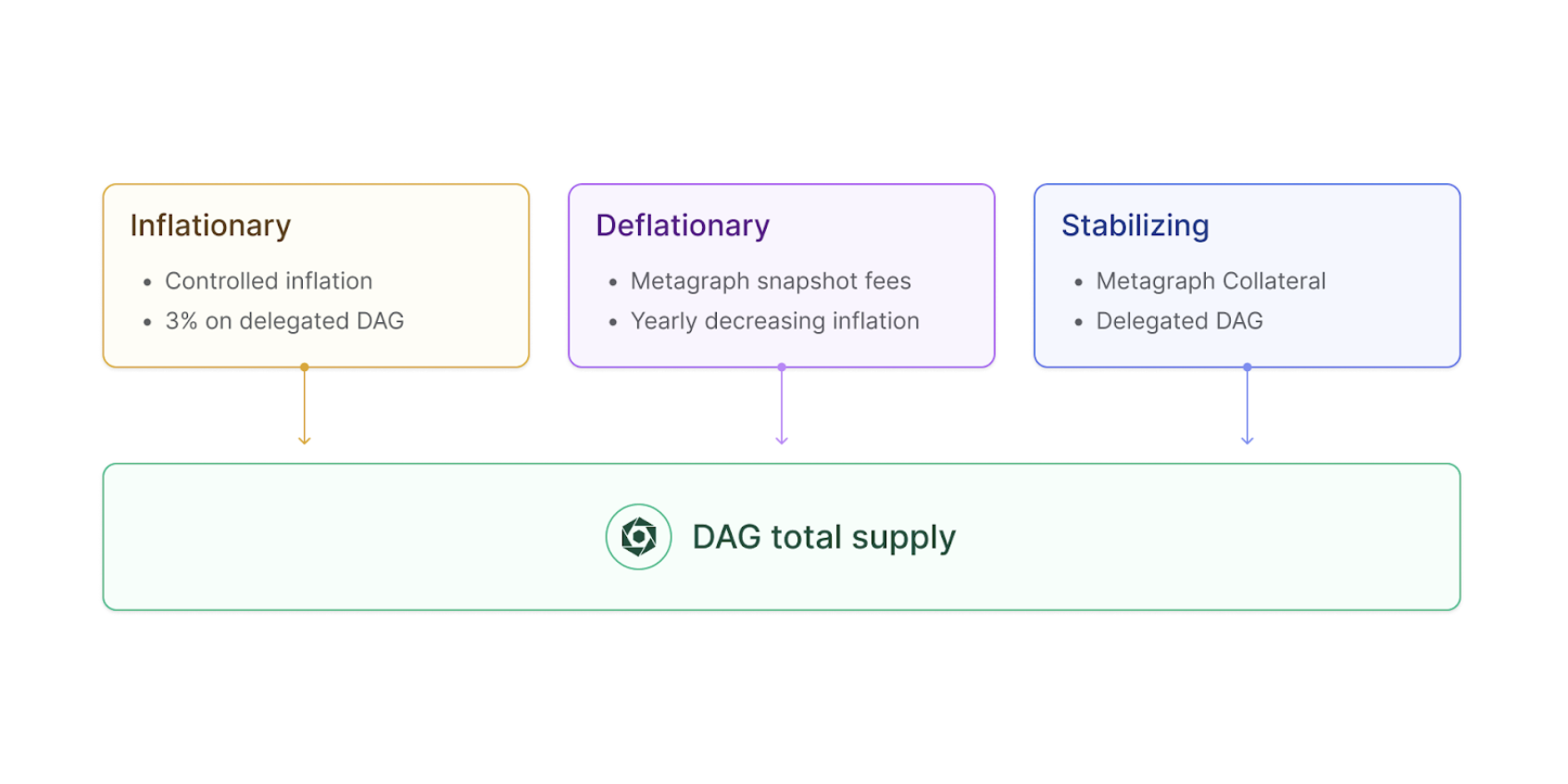Viewport: 1568px width, 784px height.
Task: Click 'Metagraph snapshot fees' bullet
Action: click(x=771, y=281)
